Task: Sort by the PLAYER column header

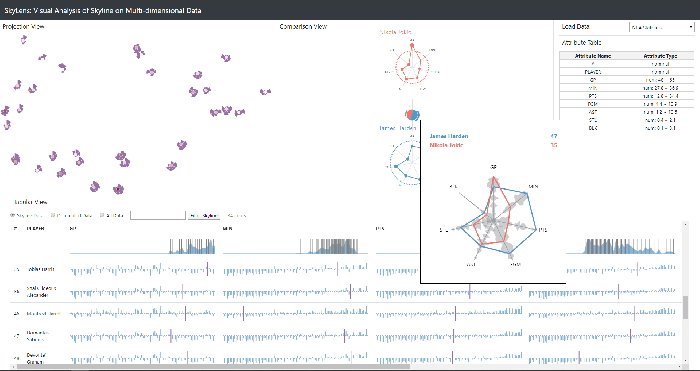Action: pyautogui.click(x=35, y=229)
